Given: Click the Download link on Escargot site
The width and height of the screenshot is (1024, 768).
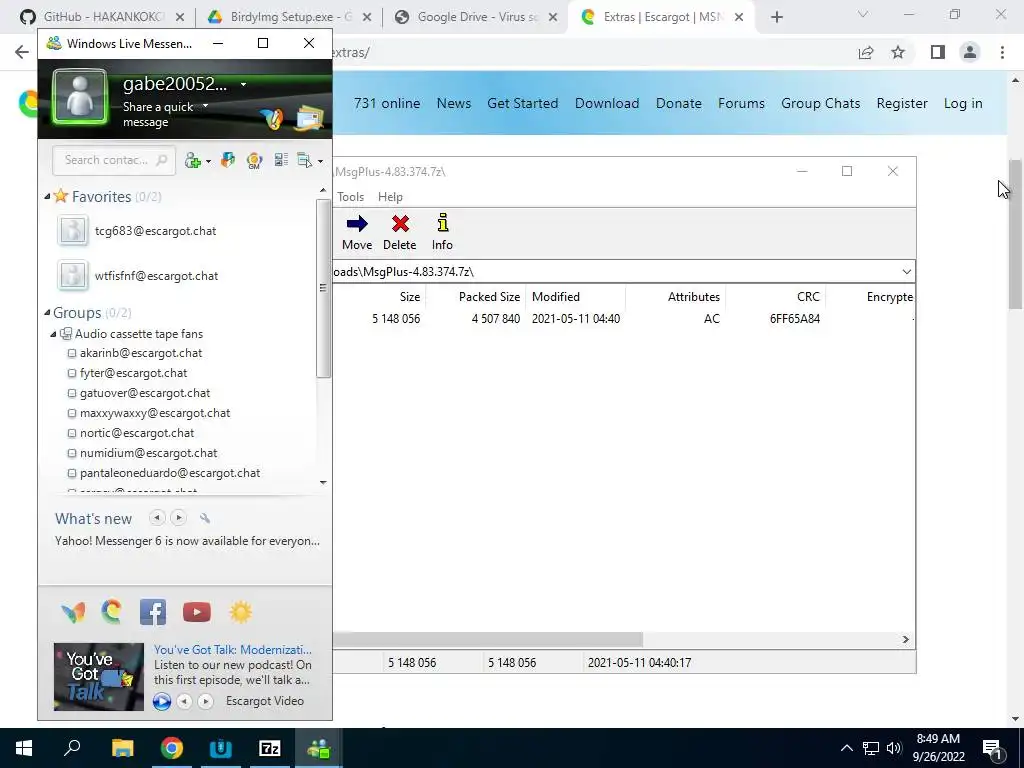Looking at the screenshot, I should click(607, 103).
